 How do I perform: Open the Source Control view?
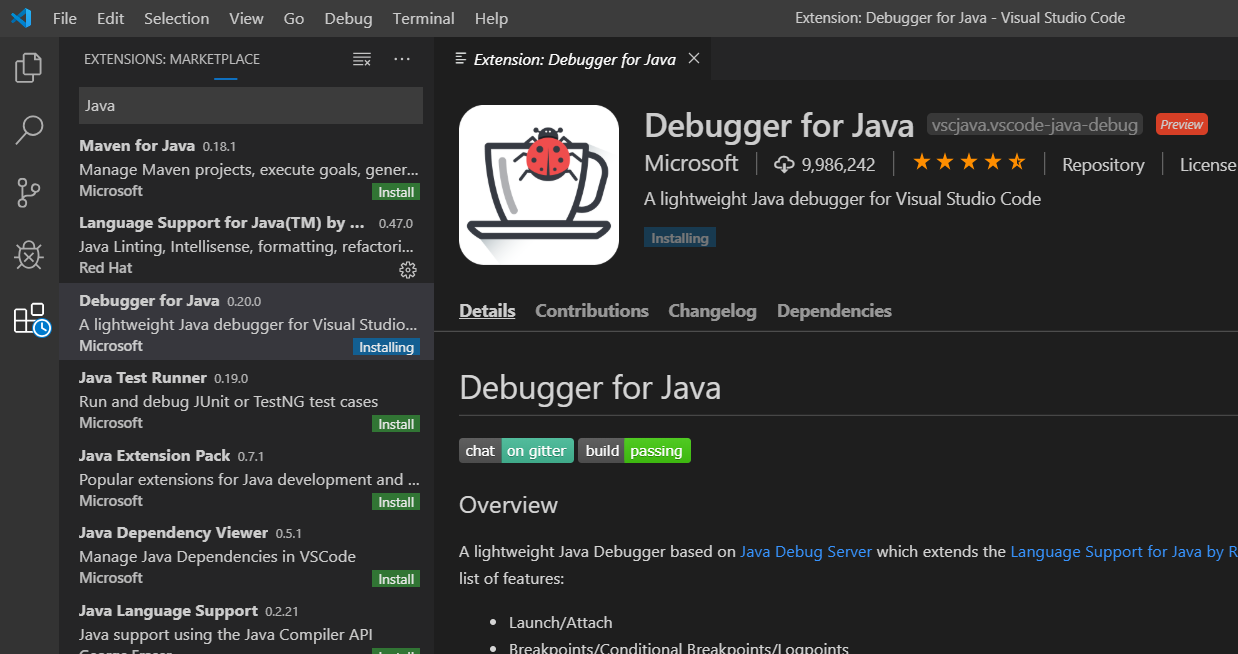pos(29,192)
